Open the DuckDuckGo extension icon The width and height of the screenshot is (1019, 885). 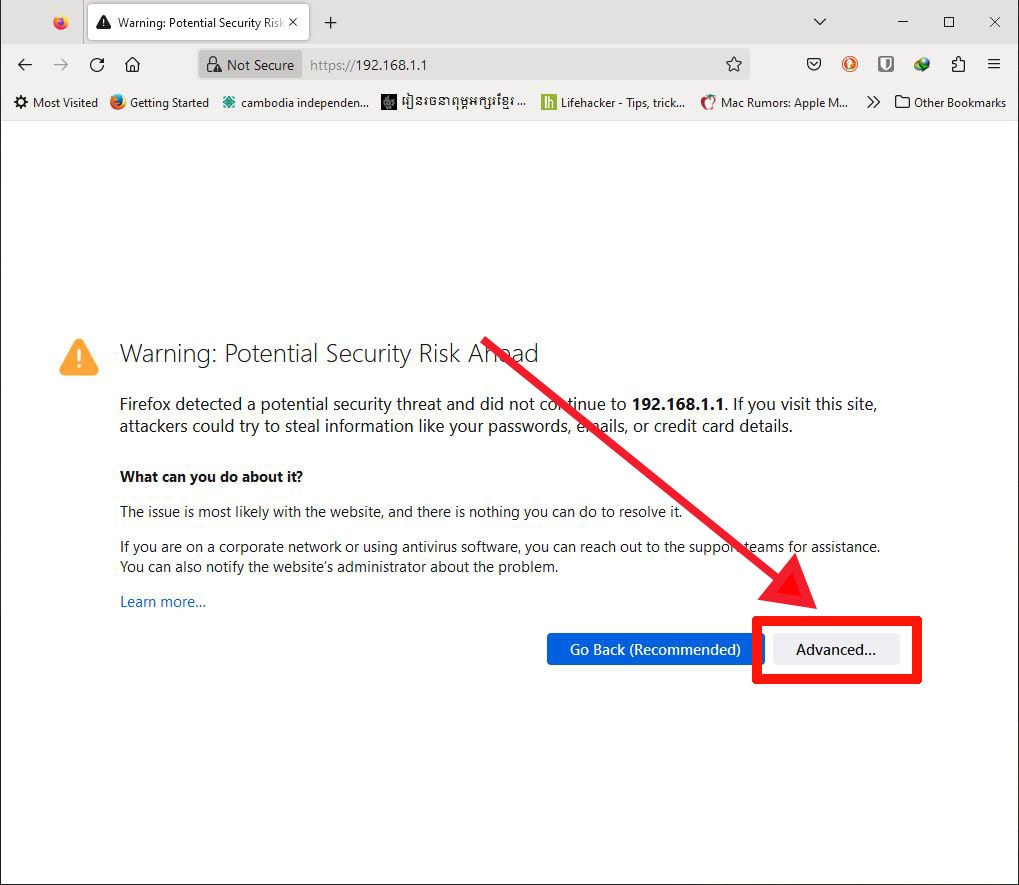click(849, 64)
